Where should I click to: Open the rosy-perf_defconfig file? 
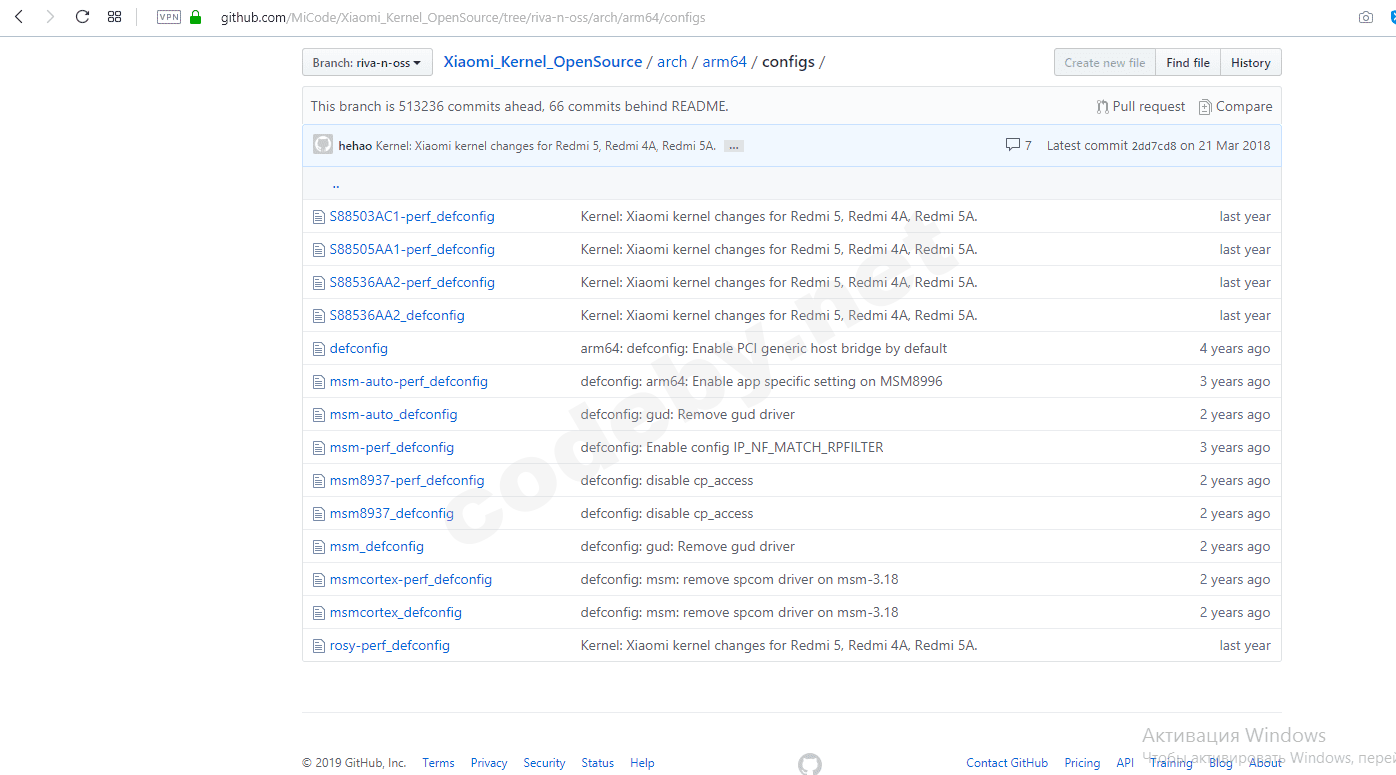(x=389, y=646)
